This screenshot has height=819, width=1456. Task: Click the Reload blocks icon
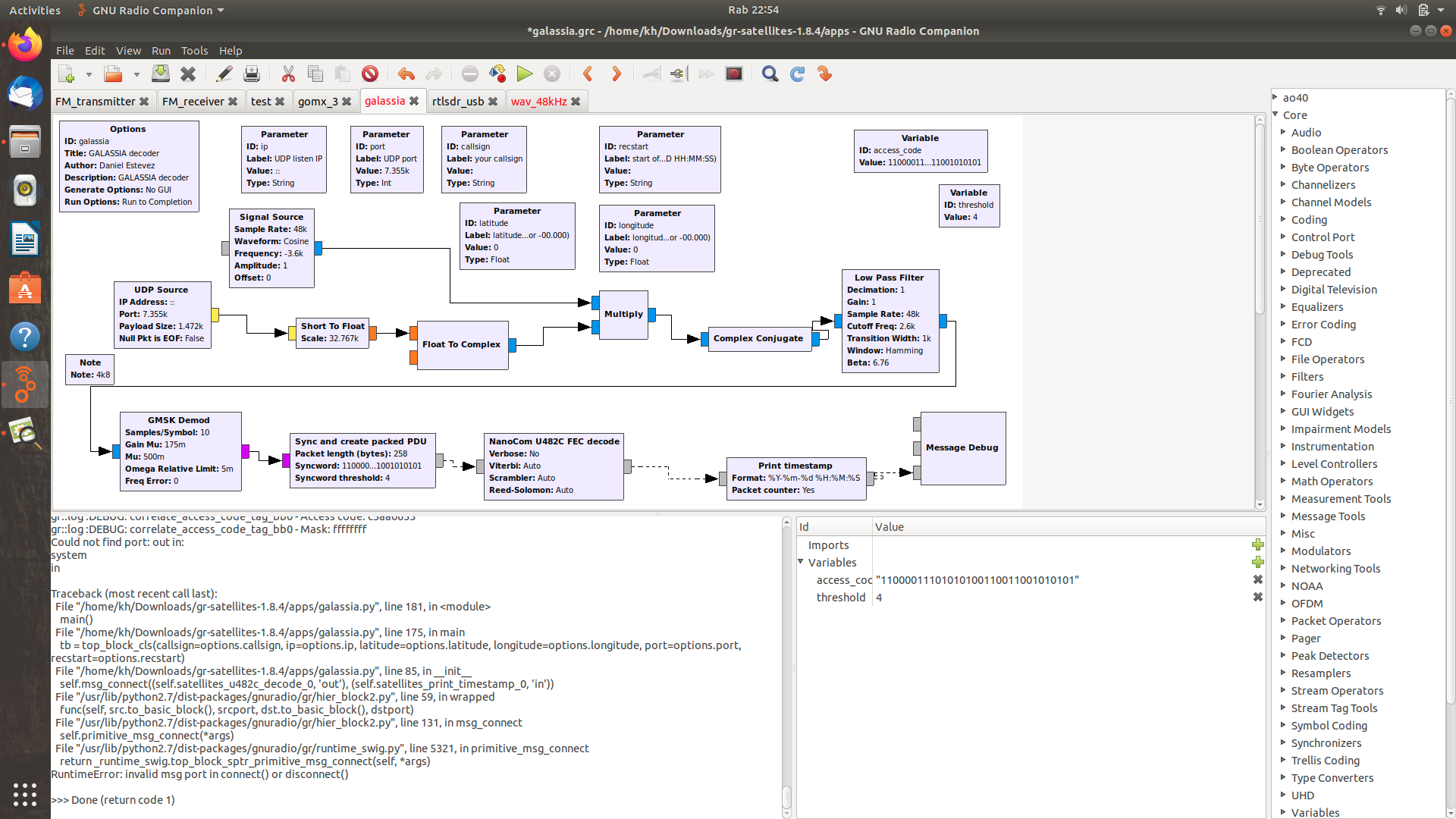click(x=797, y=74)
